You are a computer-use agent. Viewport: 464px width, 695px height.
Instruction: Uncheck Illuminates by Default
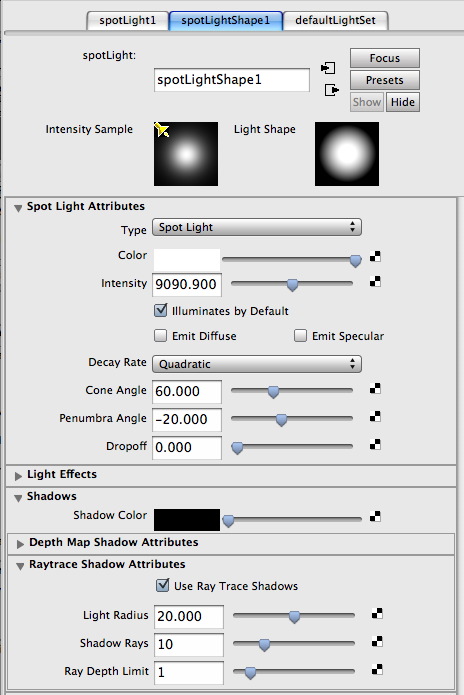[x=160, y=310]
